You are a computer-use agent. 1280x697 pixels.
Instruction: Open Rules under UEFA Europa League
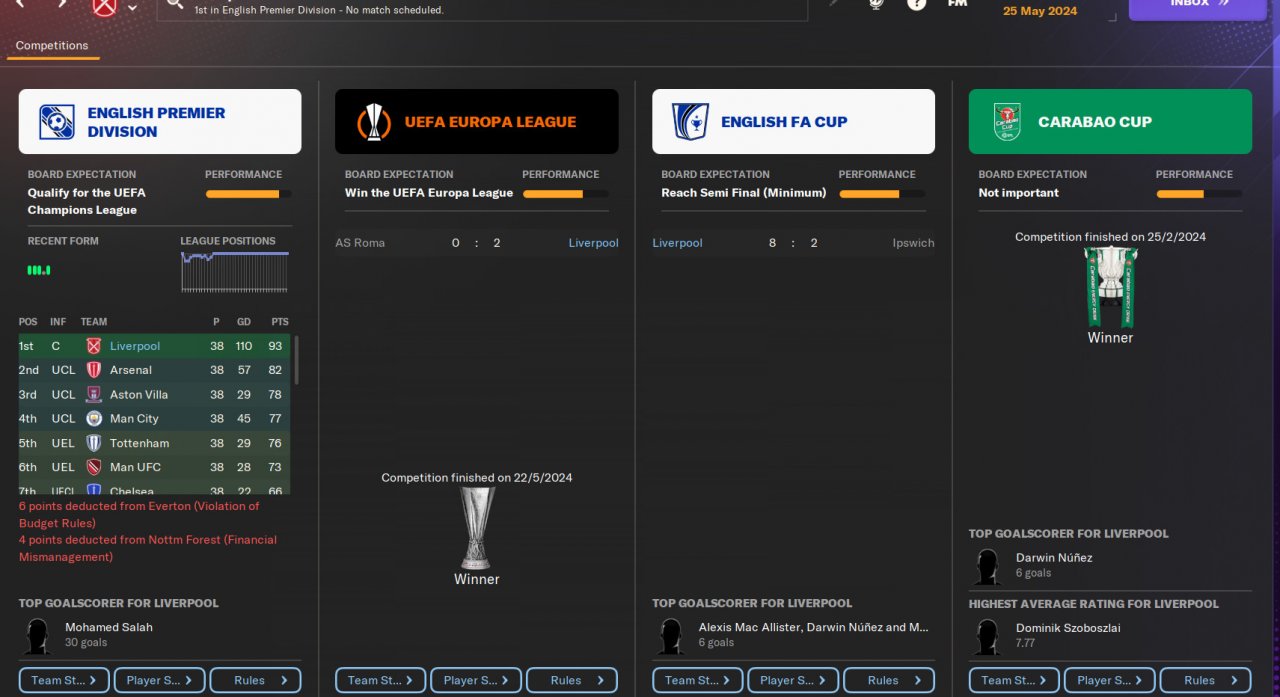(572, 680)
